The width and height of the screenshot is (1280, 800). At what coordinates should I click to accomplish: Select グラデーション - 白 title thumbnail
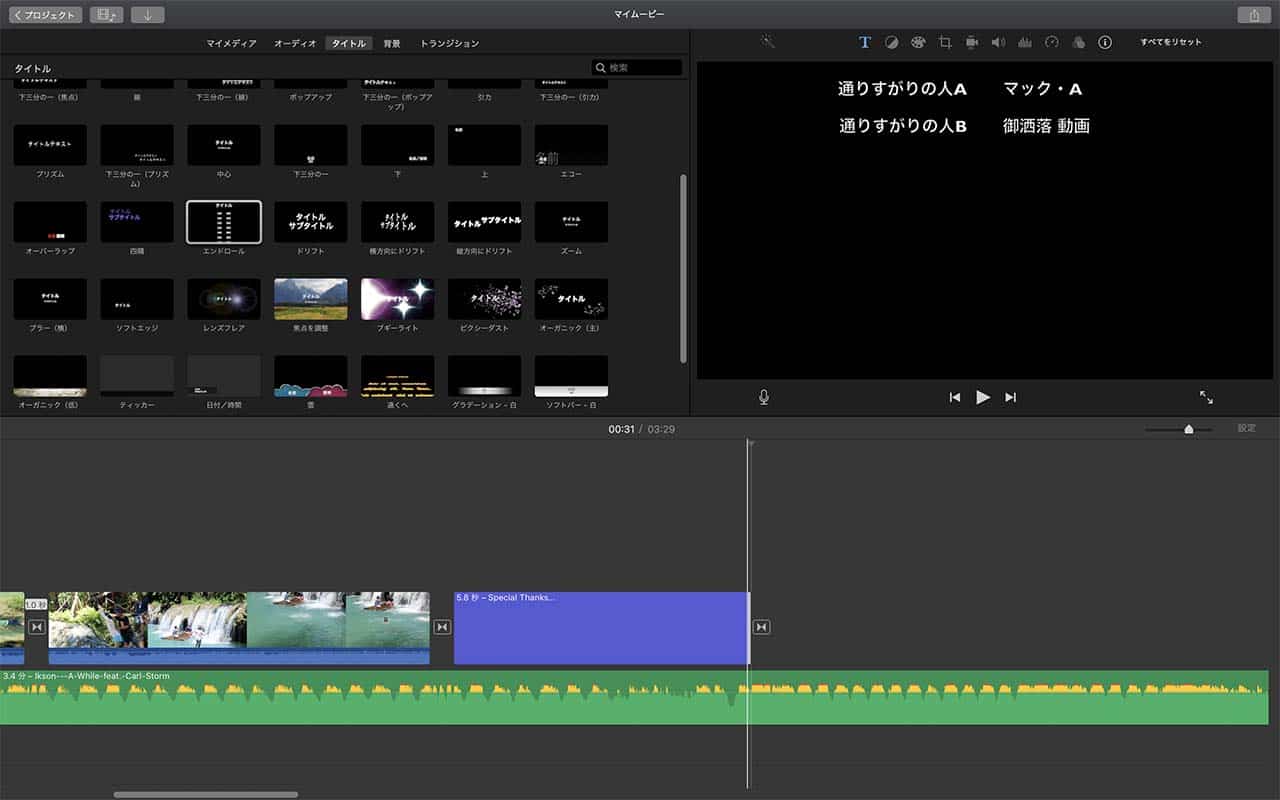coord(484,376)
